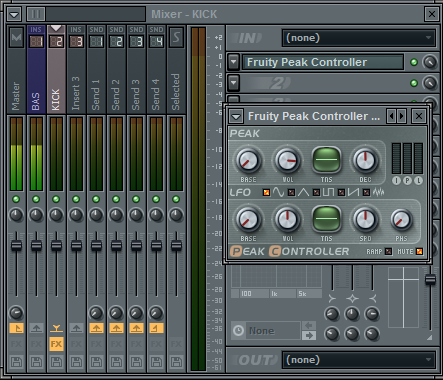This screenshot has height=380, width=443.
Task: Toggle the MUTE checkbox
Action: coord(419,251)
